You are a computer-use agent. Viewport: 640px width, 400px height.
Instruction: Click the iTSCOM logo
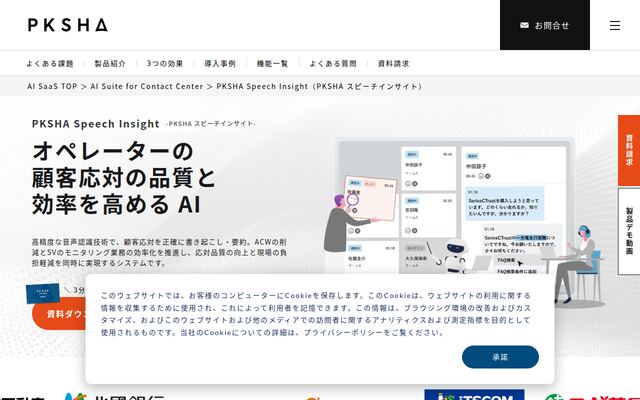(x=474, y=395)
